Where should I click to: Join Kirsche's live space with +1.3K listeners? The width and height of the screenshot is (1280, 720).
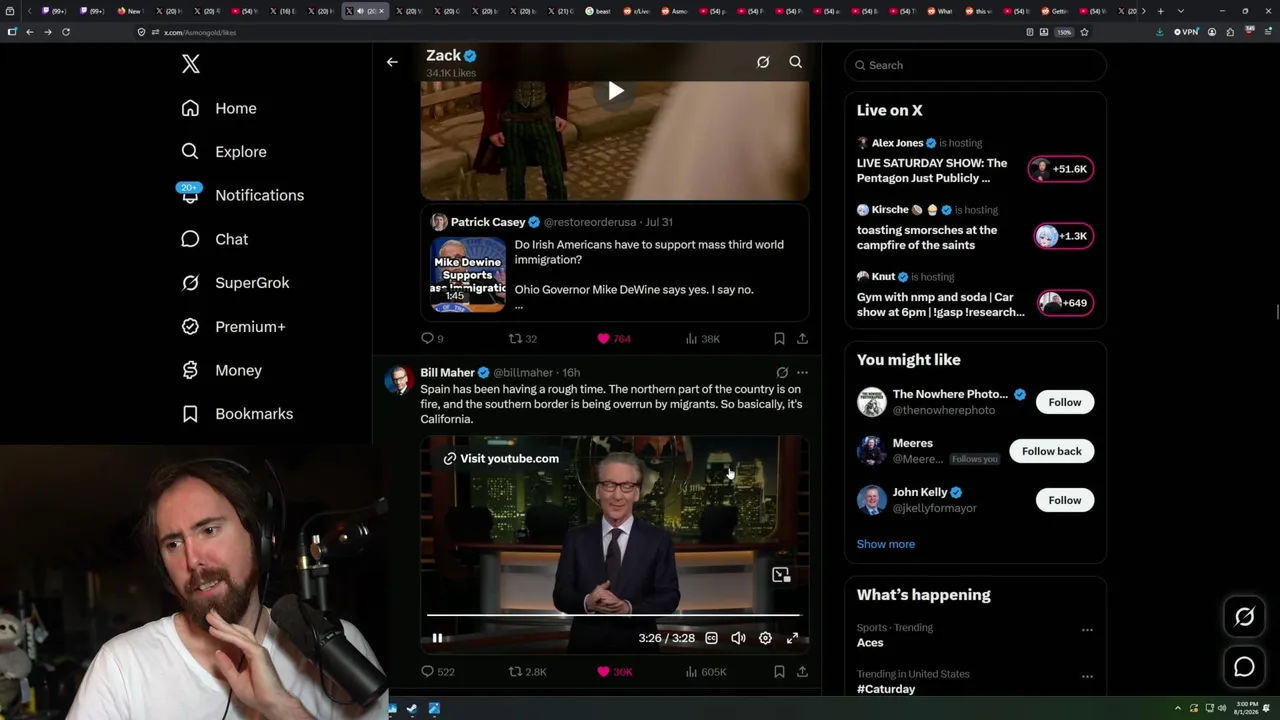[1064, 236]
